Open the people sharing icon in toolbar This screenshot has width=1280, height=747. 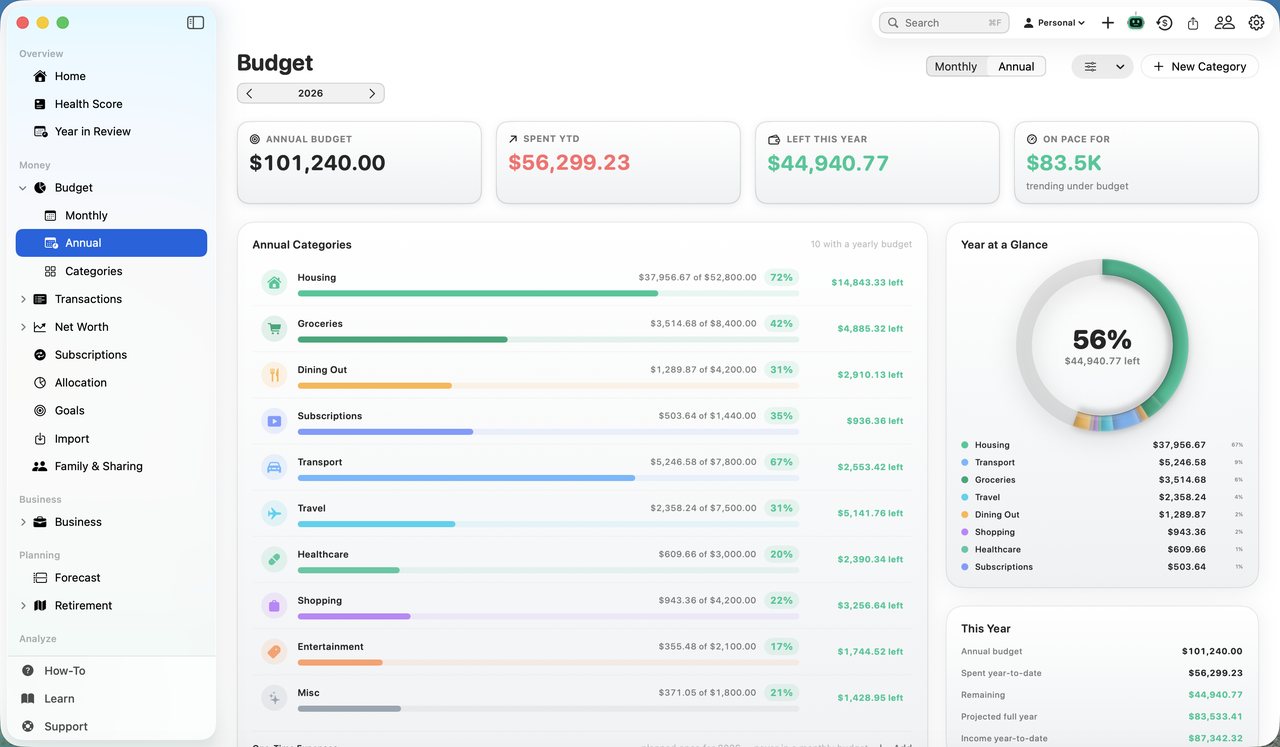coord(1224,22)
